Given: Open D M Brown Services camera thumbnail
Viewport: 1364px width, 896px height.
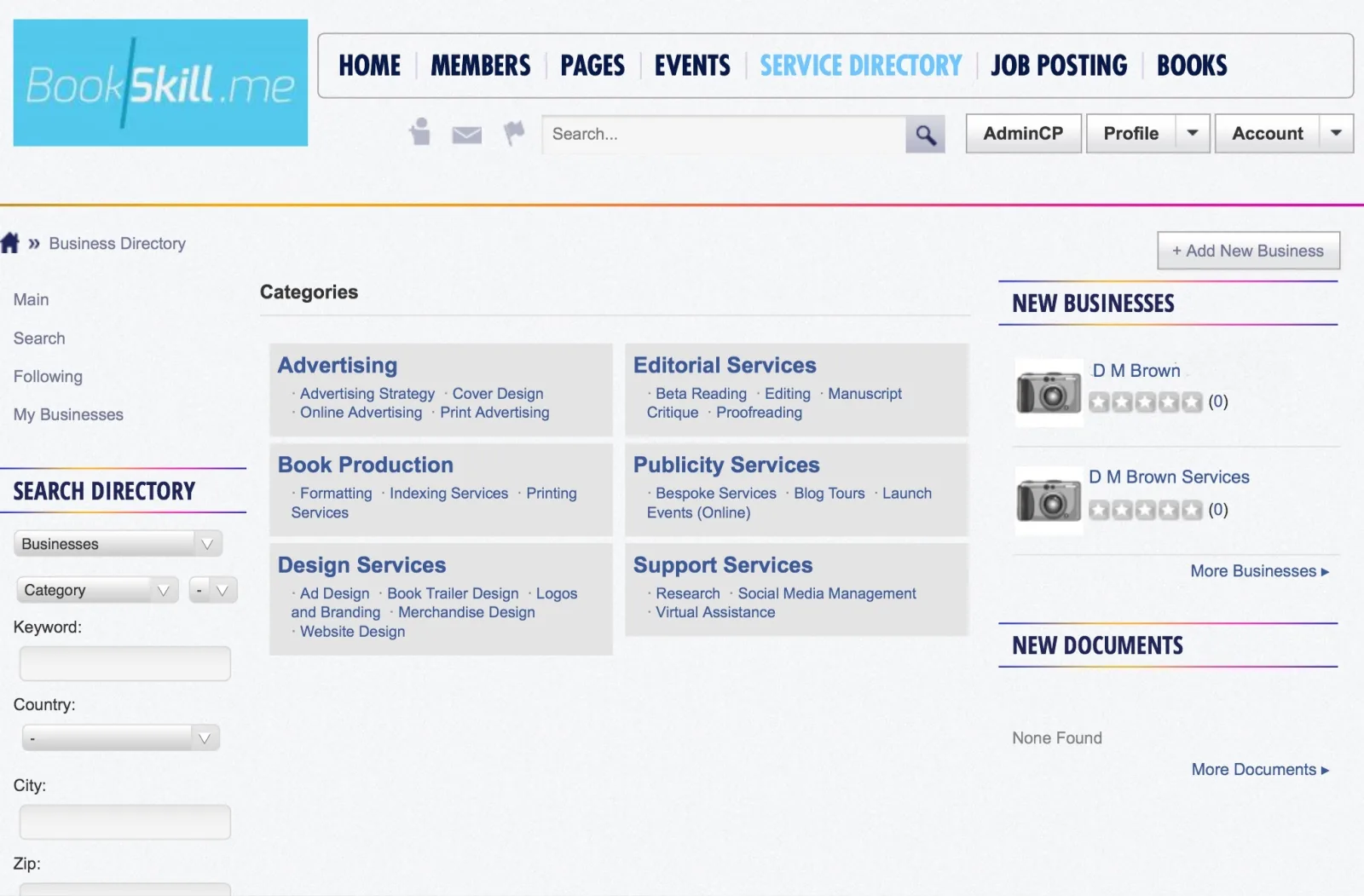Looking at the screenshot, I should pyautogui.click(x=1049, y=500).
